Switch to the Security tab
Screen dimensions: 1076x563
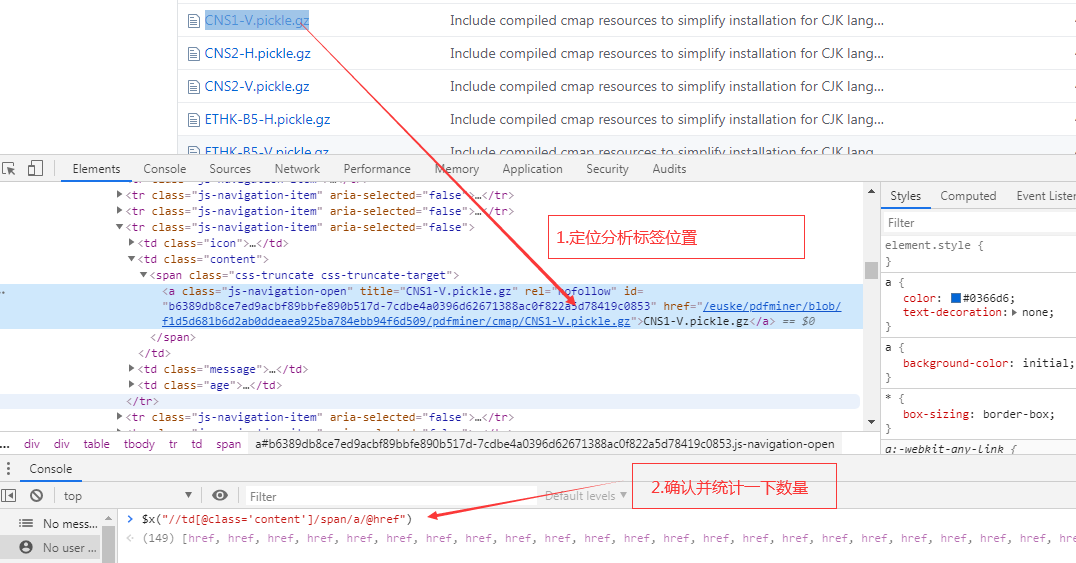point(607,169)
